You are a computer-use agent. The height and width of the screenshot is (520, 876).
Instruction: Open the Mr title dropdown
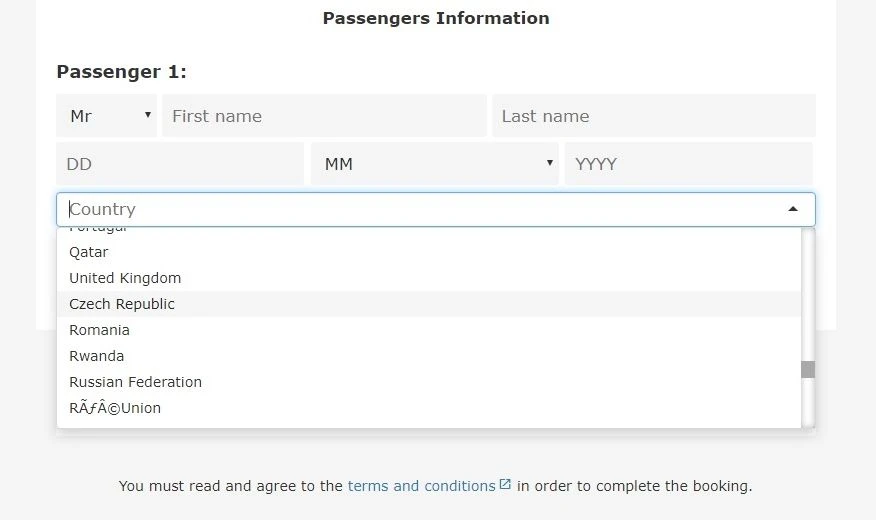click(106, 116)
